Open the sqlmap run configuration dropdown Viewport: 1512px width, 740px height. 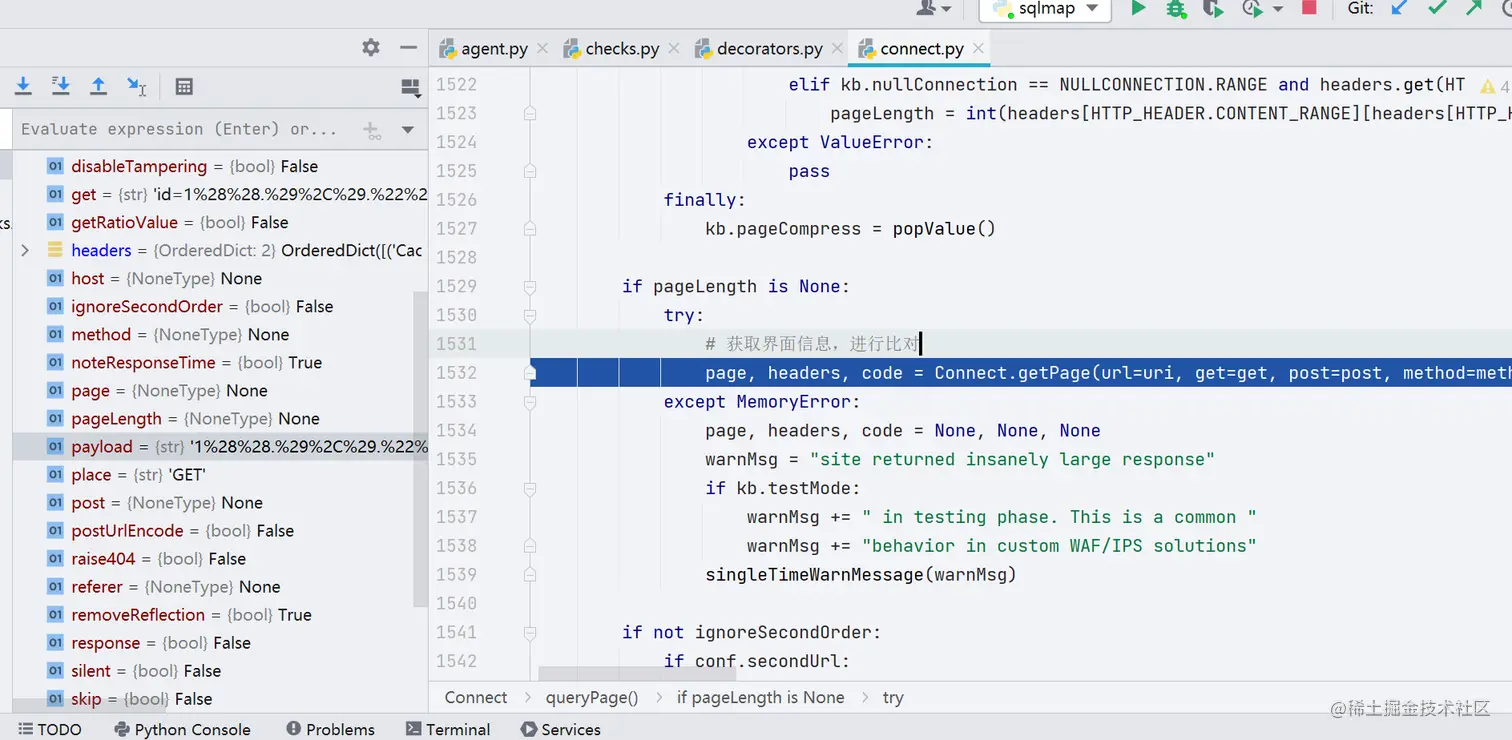[1045, 8]
